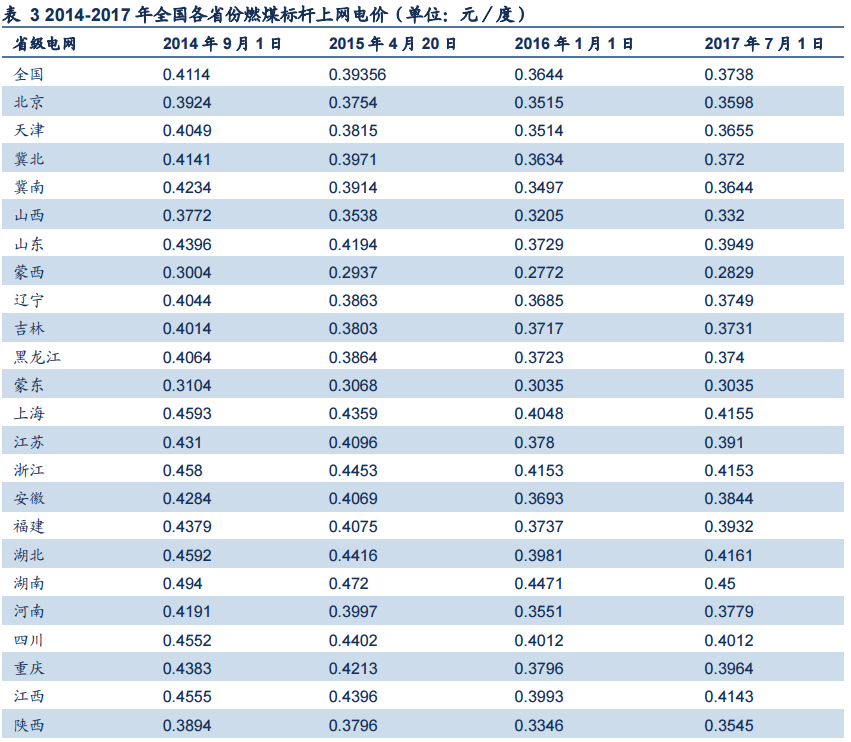Click the 0.494 cell for 湖南

point(182,583)
